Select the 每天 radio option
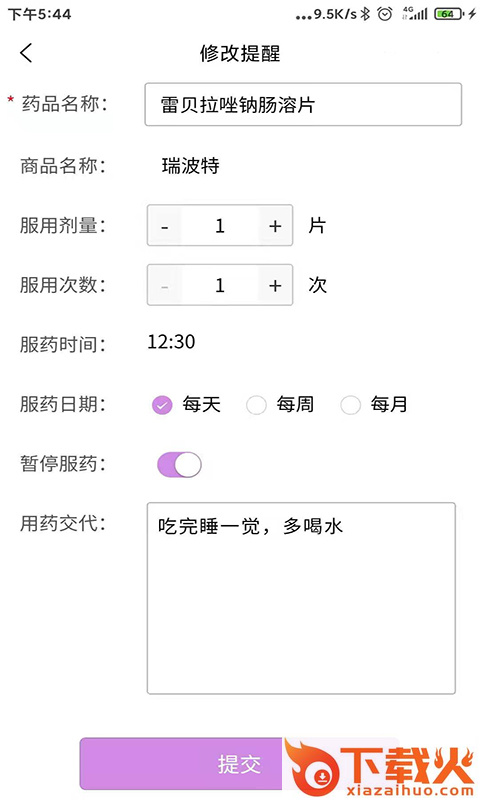 click(x=162, y=405)
